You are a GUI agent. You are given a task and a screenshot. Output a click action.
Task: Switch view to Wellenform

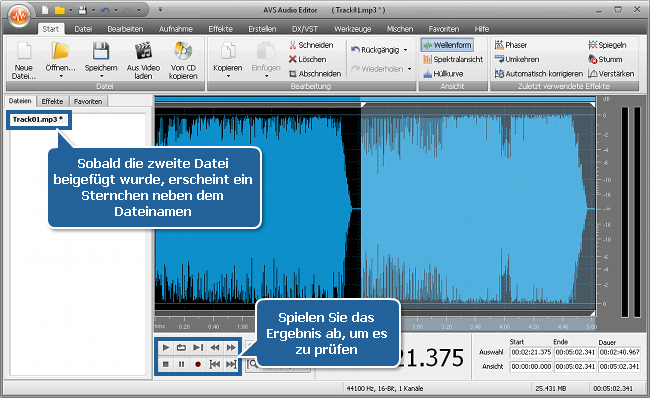pos(447,45)
